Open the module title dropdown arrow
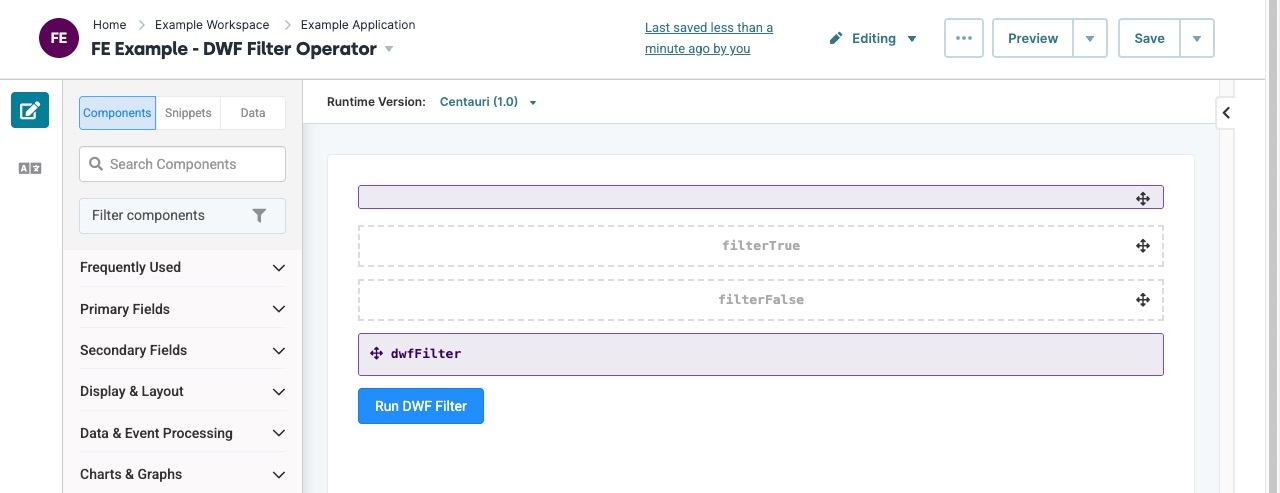The height and width of the screenshot is (493, 1280). point(389,49)
